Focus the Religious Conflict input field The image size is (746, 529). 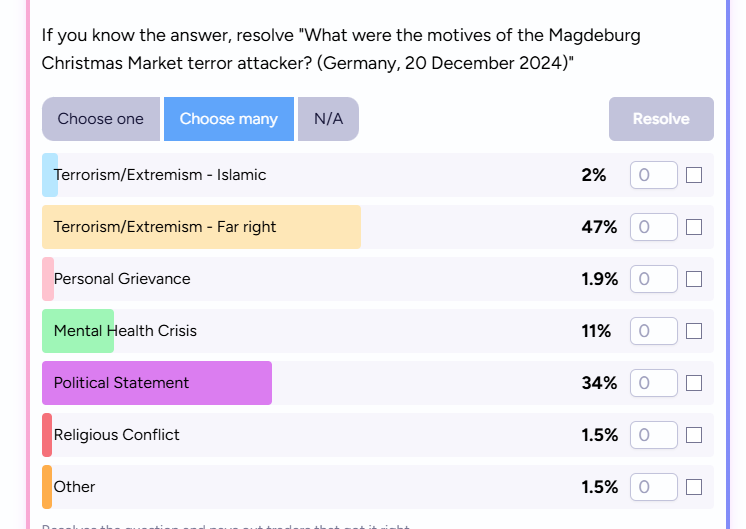click(x=653, y=435)
